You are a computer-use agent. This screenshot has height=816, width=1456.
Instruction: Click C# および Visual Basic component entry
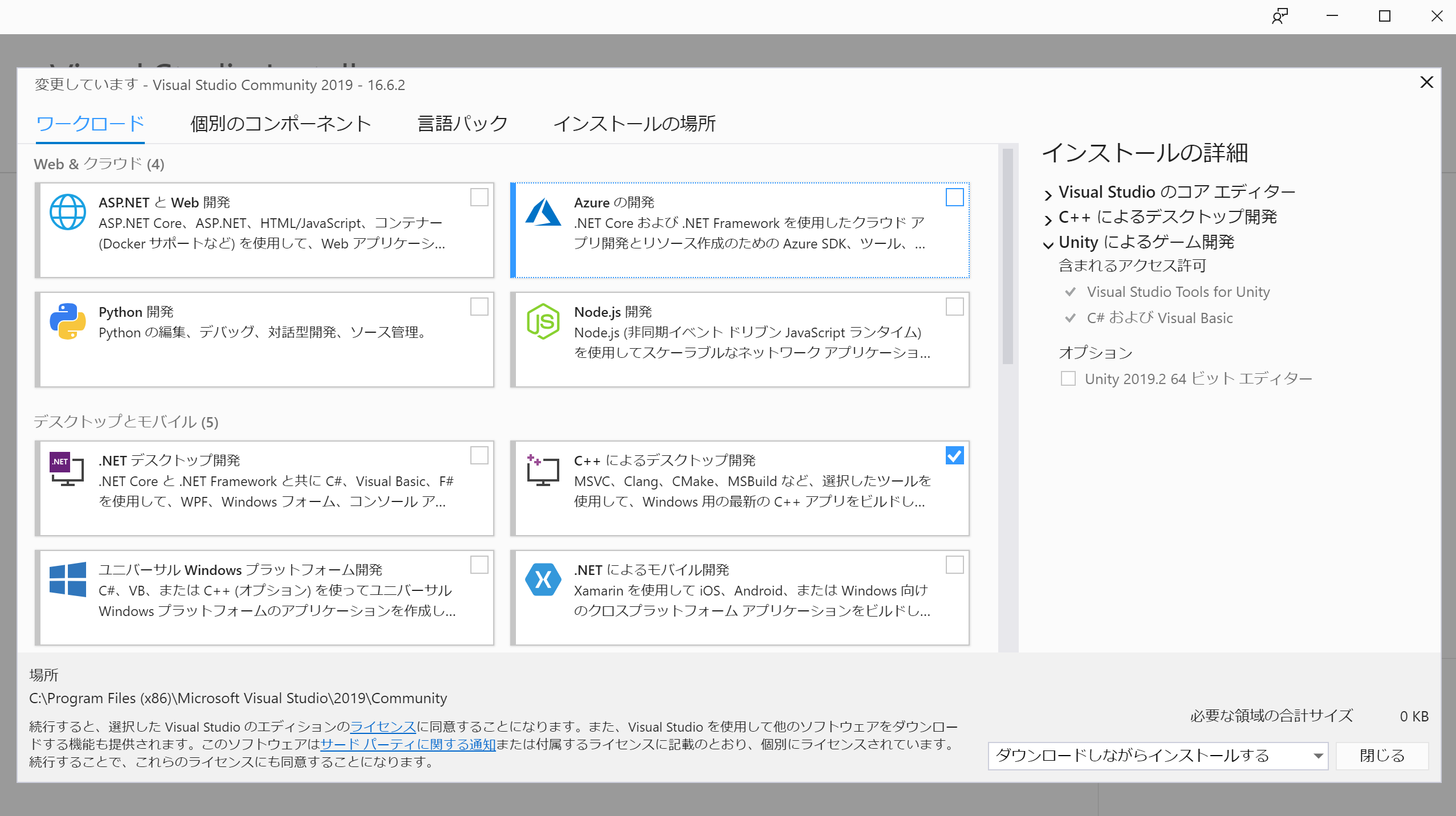tap(1160, 318)
